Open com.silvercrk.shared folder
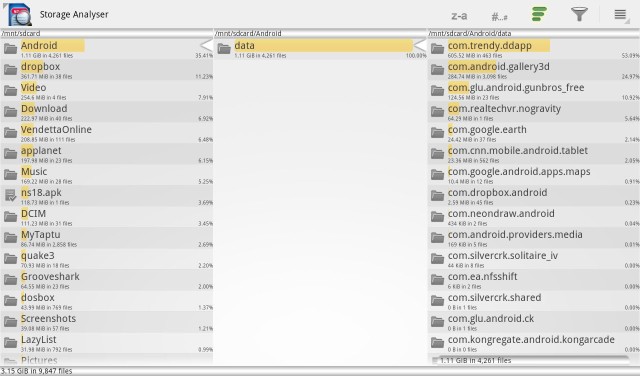The image size is (640, 376). pyautogui.click(x=533, y=301)
